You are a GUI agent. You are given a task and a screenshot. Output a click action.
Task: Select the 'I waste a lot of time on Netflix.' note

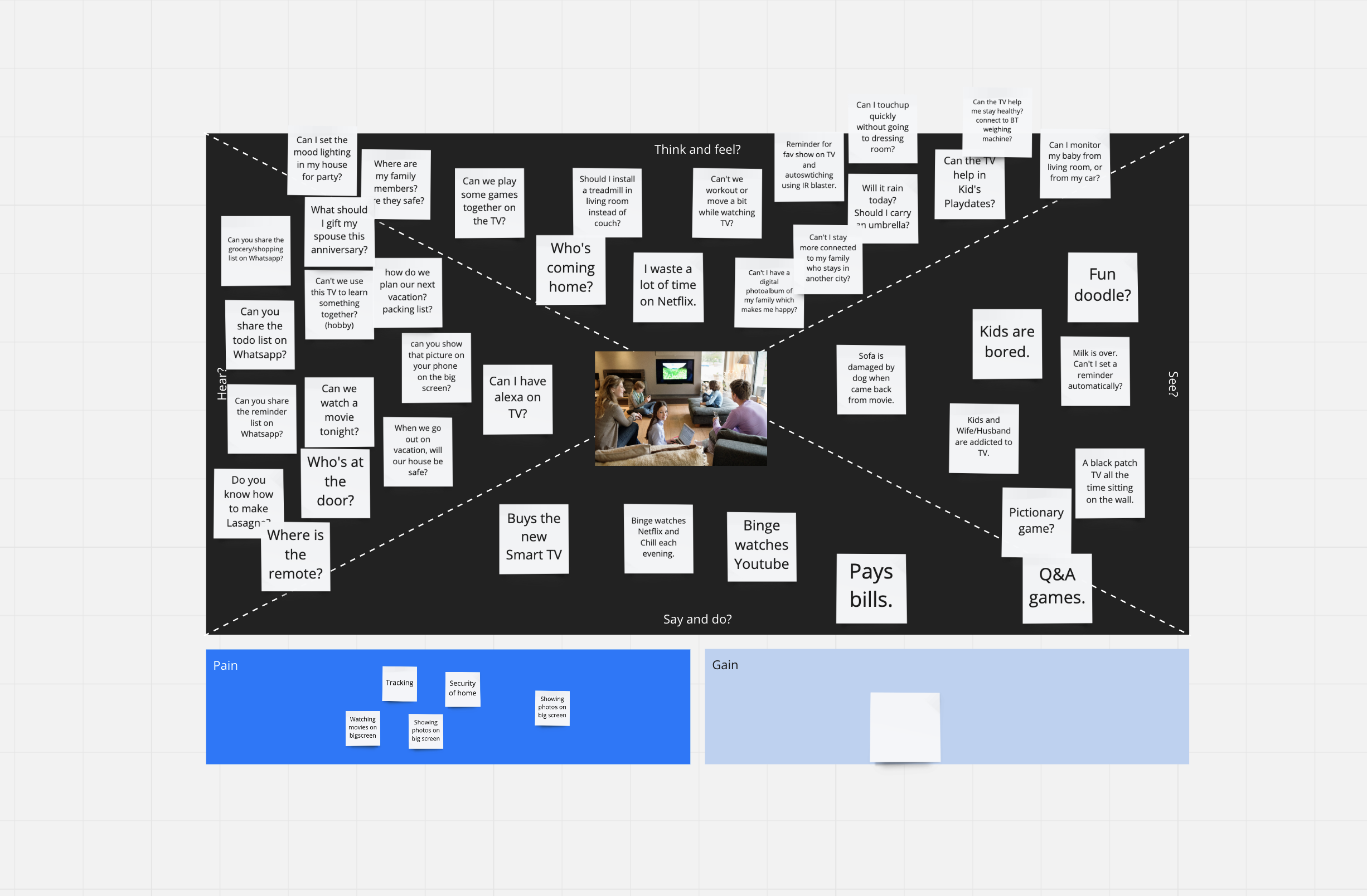(x=668, y=286)
